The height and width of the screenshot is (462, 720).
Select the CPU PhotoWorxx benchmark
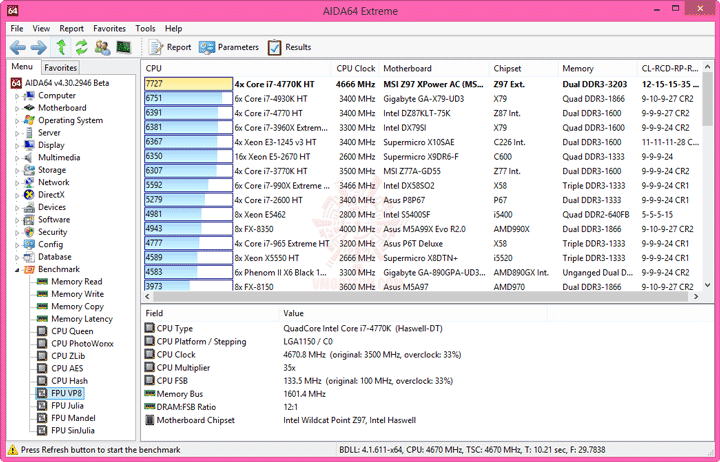click(x=82, y=344)
